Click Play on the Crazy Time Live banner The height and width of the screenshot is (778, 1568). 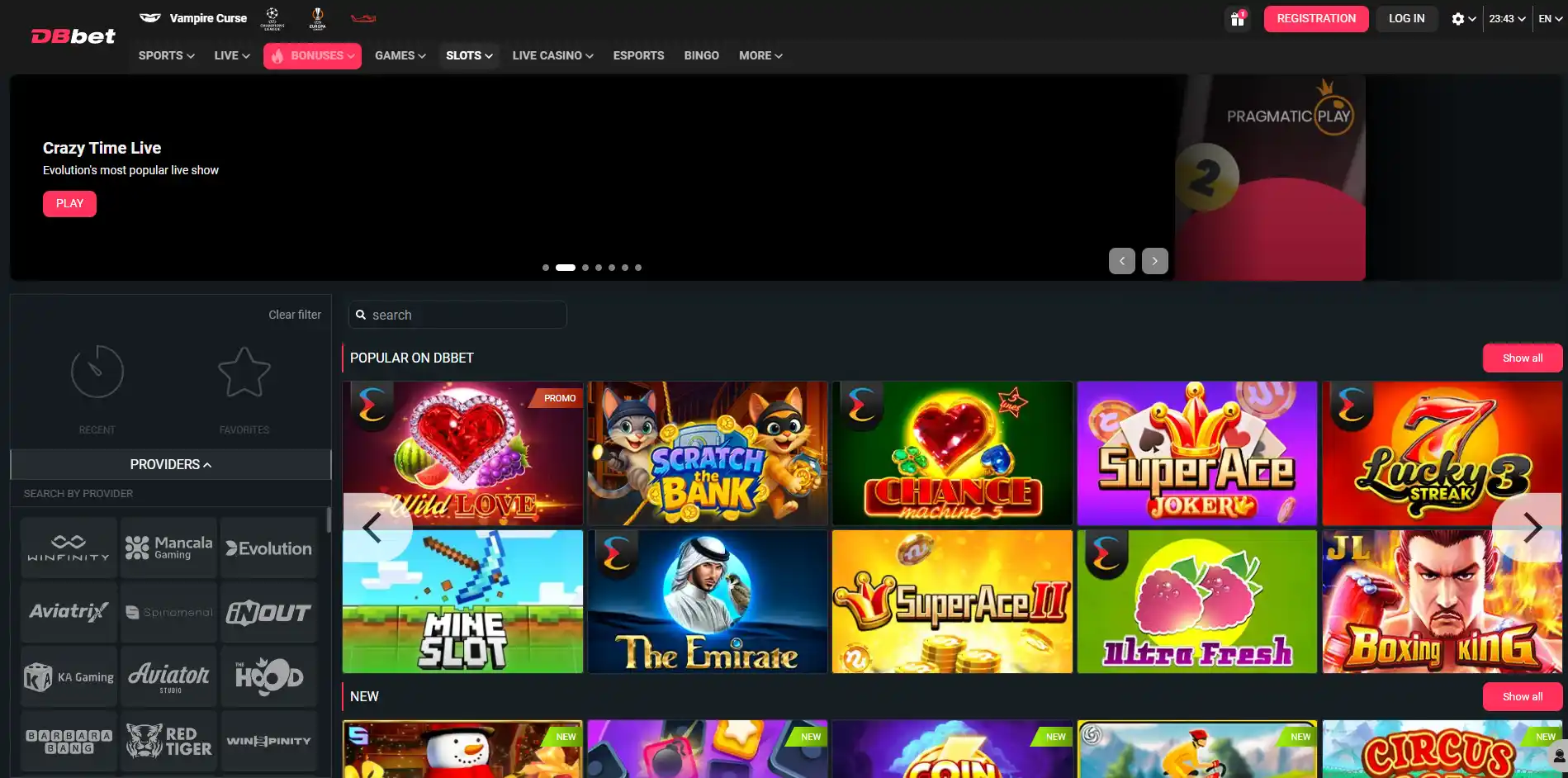(69, 203)
